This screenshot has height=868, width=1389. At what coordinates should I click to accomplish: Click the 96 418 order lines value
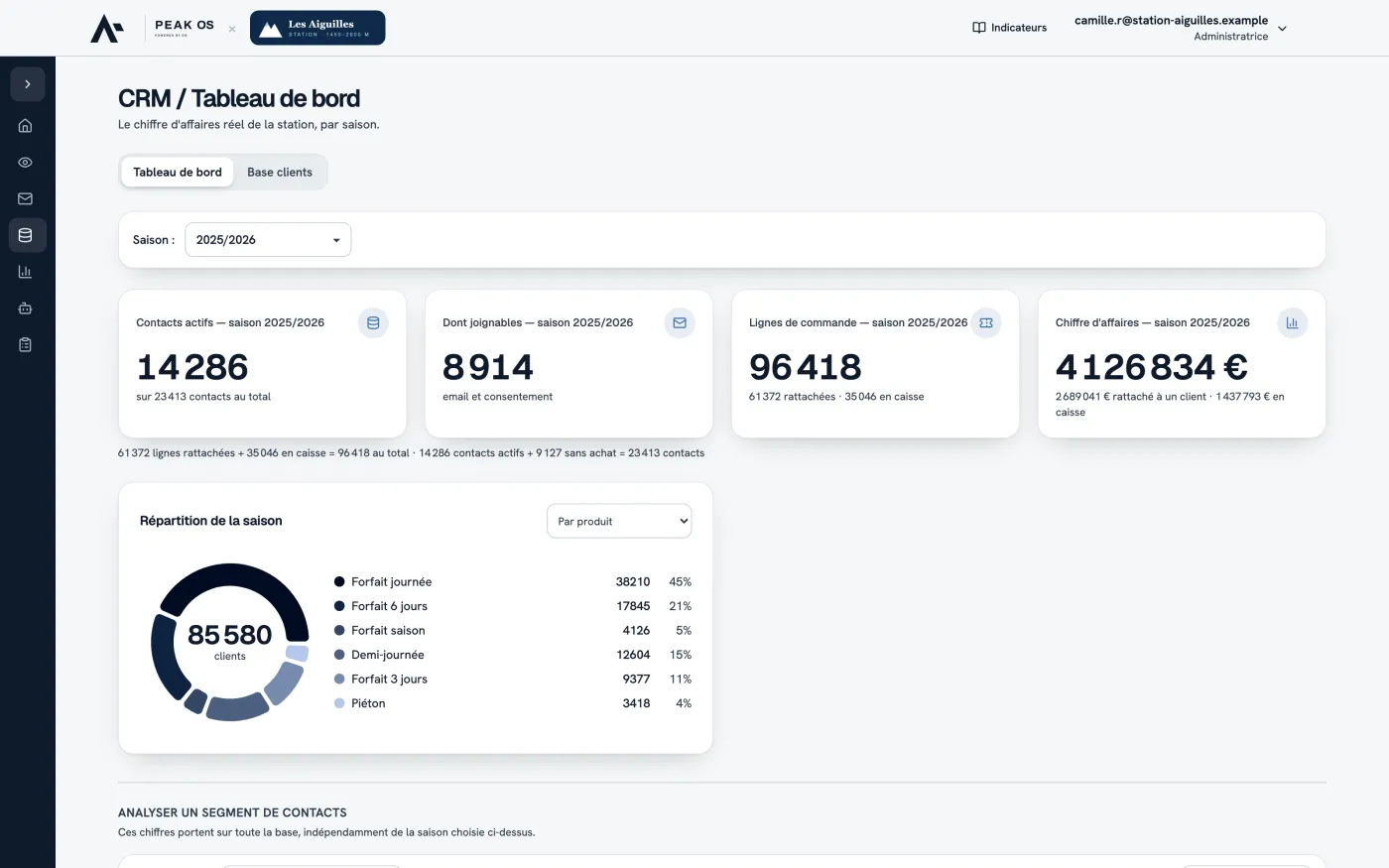(806, 367)
